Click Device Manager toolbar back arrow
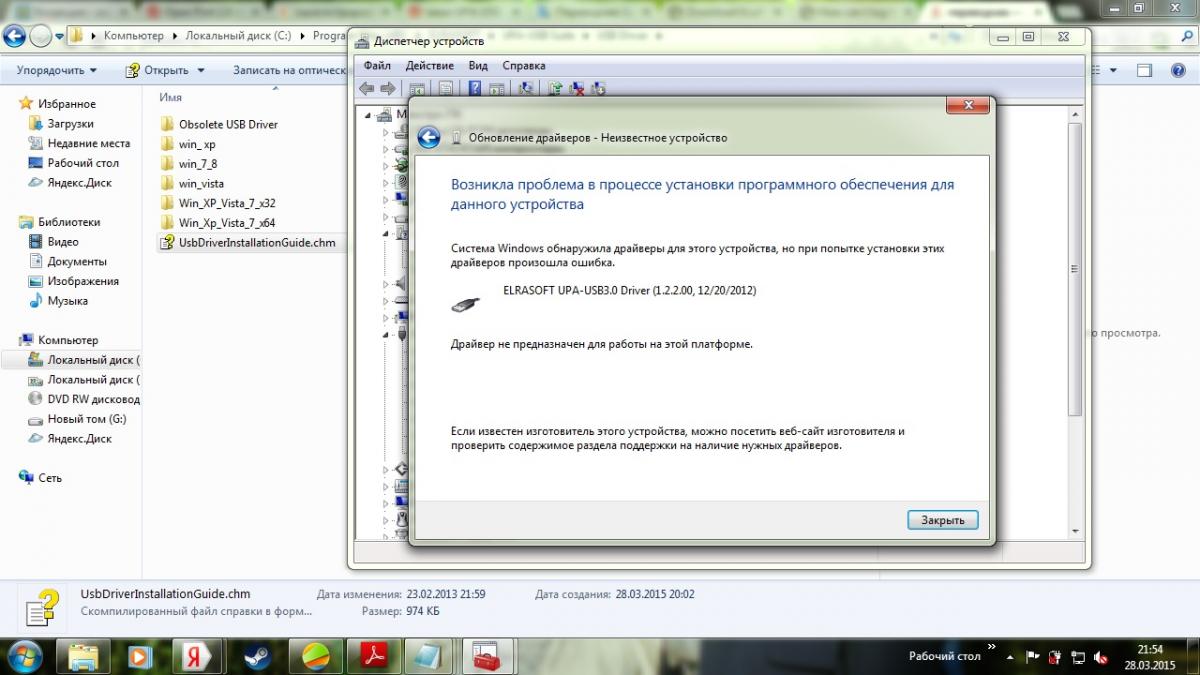 coord(367,88)
